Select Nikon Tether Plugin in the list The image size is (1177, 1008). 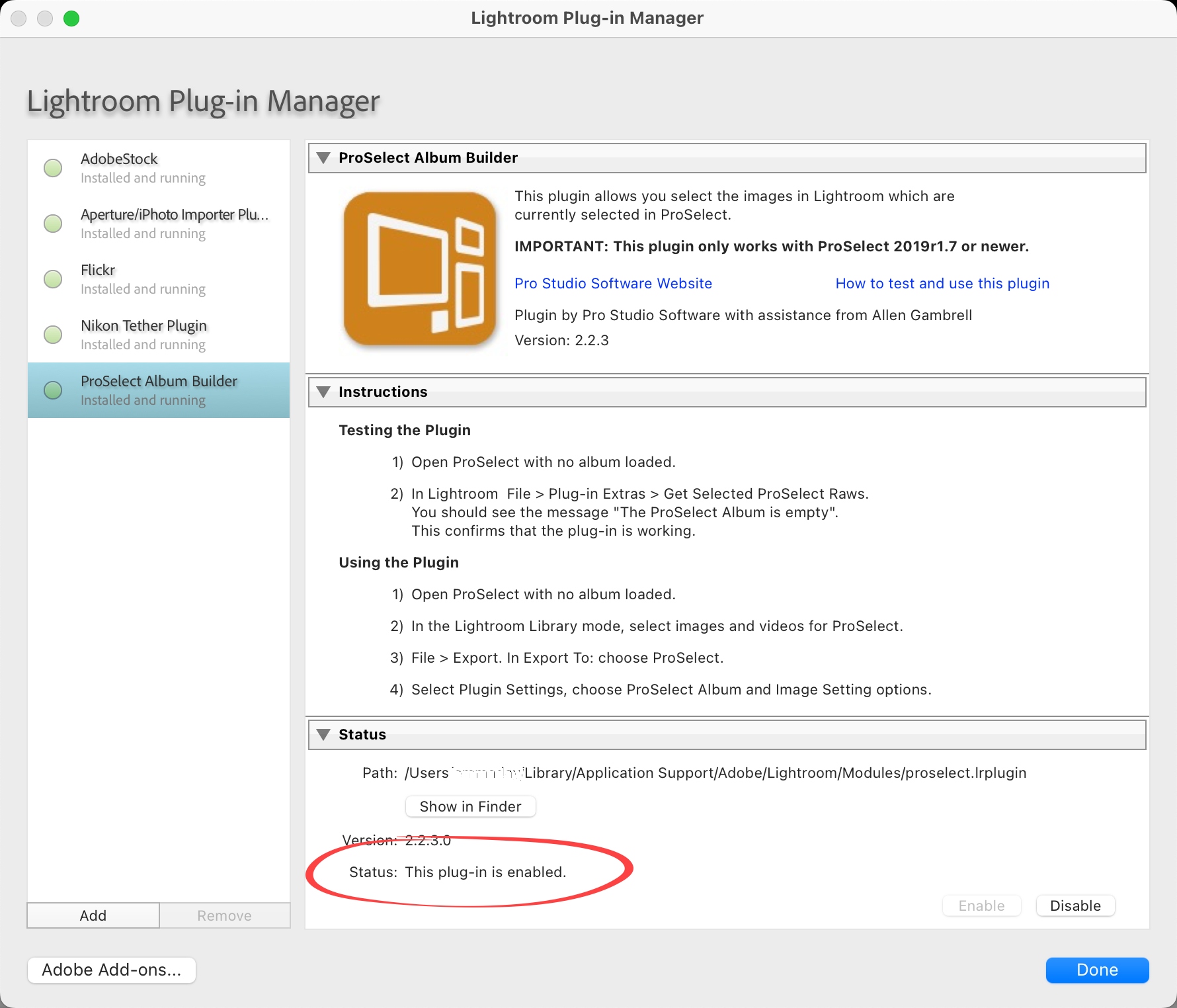click(x=159, y=335)
